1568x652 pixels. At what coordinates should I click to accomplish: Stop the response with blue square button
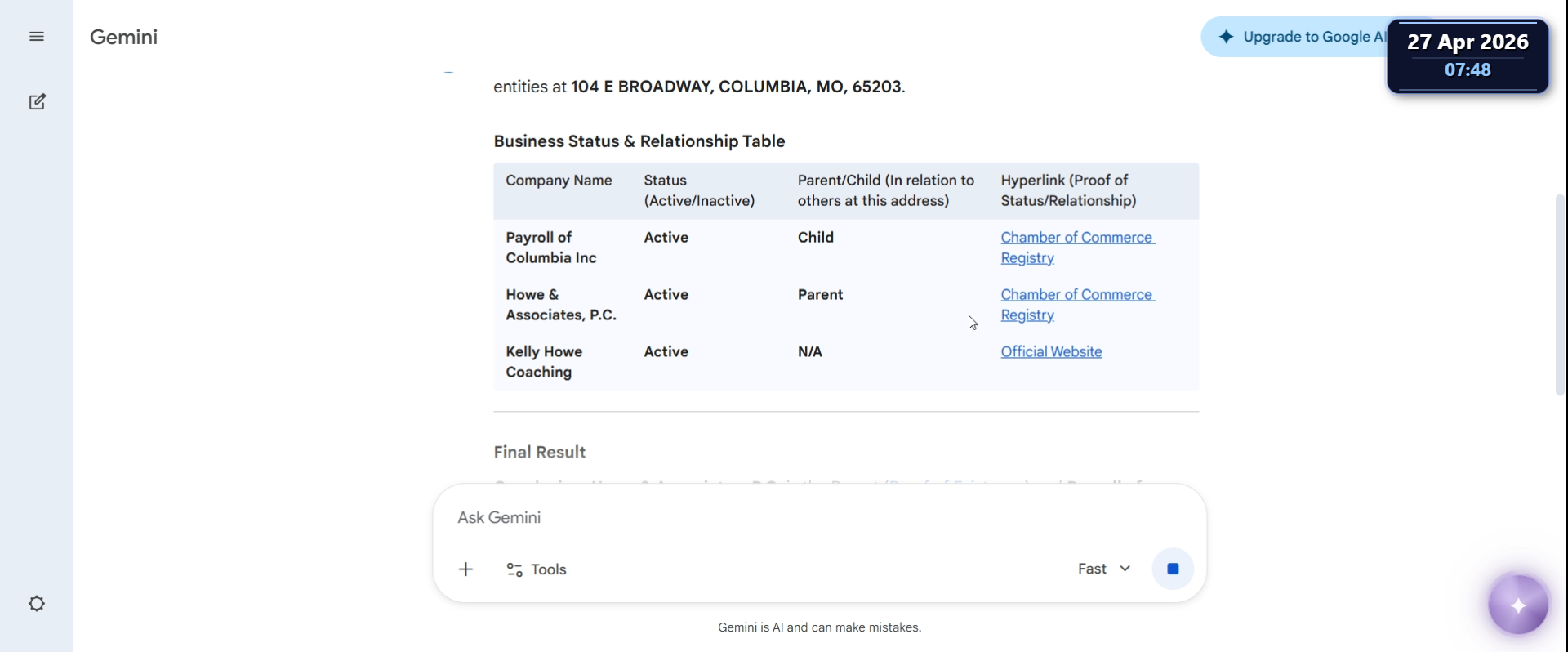click(x=1173, y=569)
